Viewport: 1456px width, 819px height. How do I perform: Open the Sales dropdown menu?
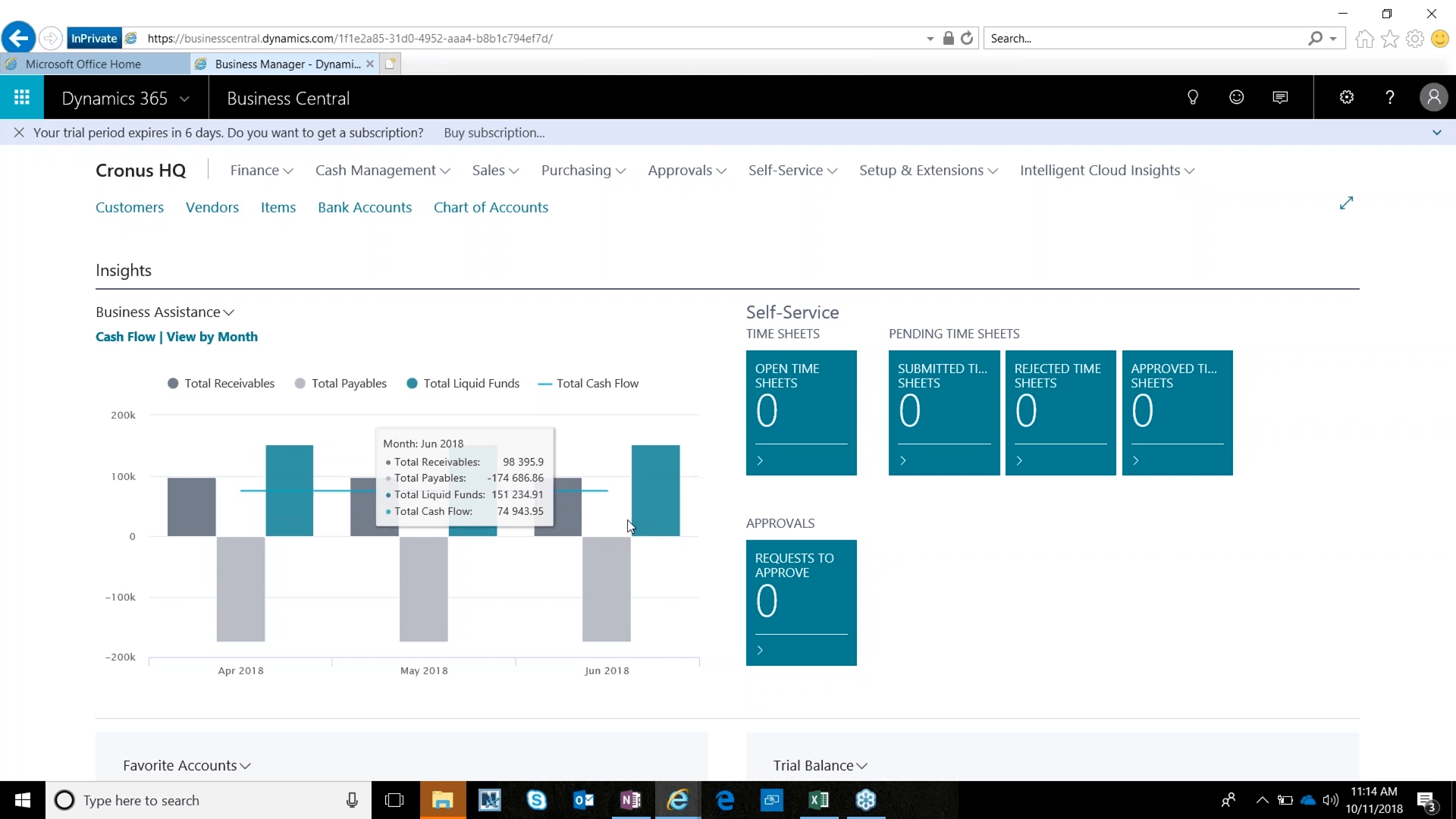(495, 171)
